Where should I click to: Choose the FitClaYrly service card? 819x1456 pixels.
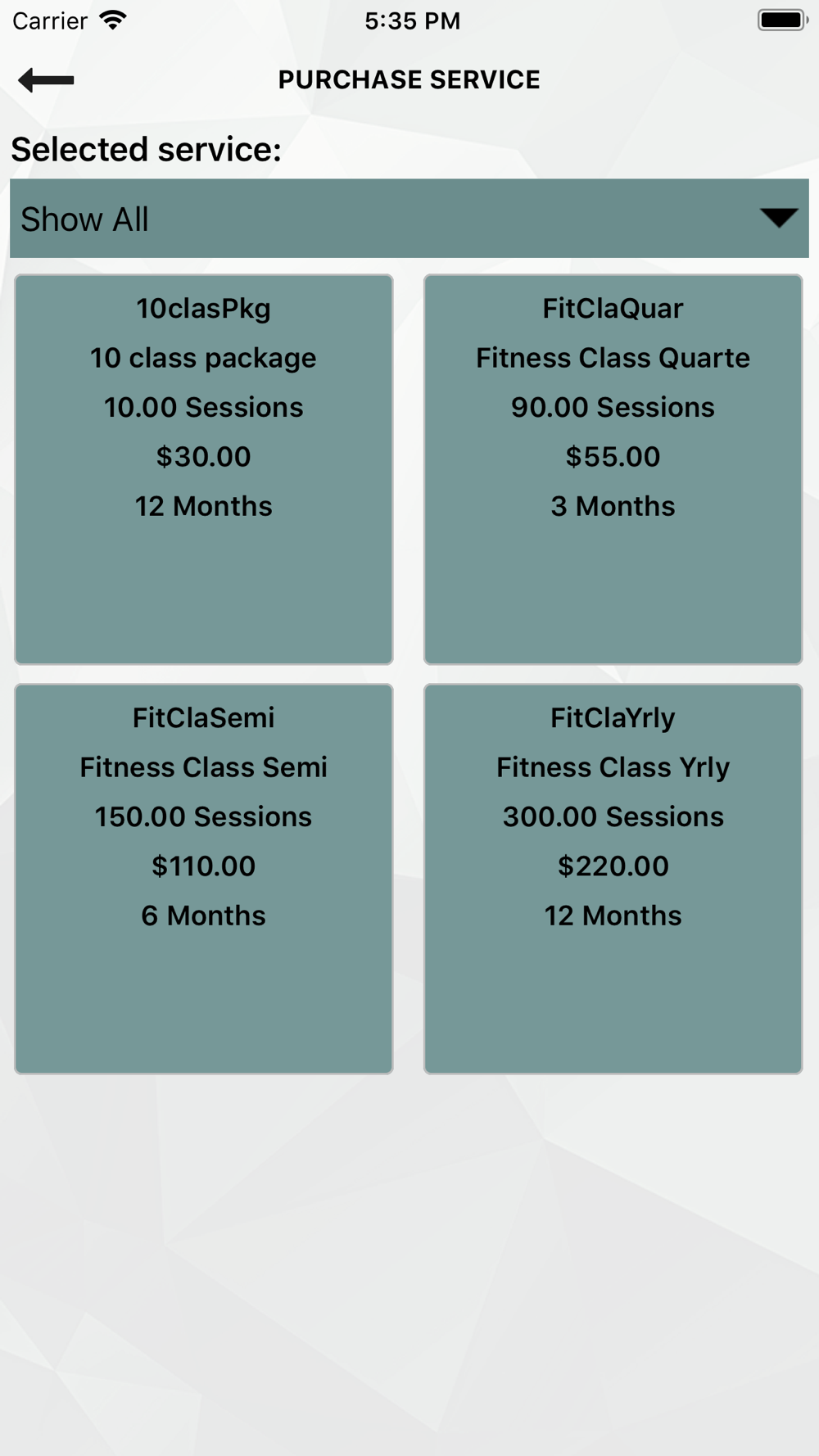tap(613, 879)
